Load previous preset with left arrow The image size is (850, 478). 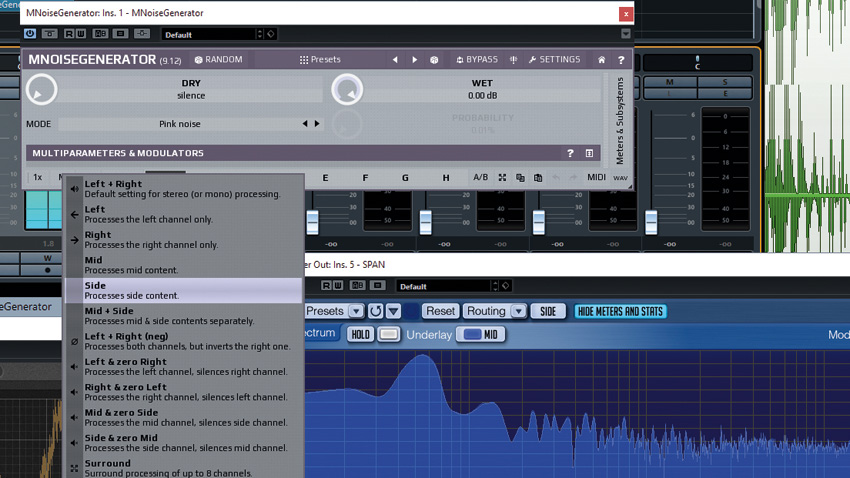click(x=395, y=60)
